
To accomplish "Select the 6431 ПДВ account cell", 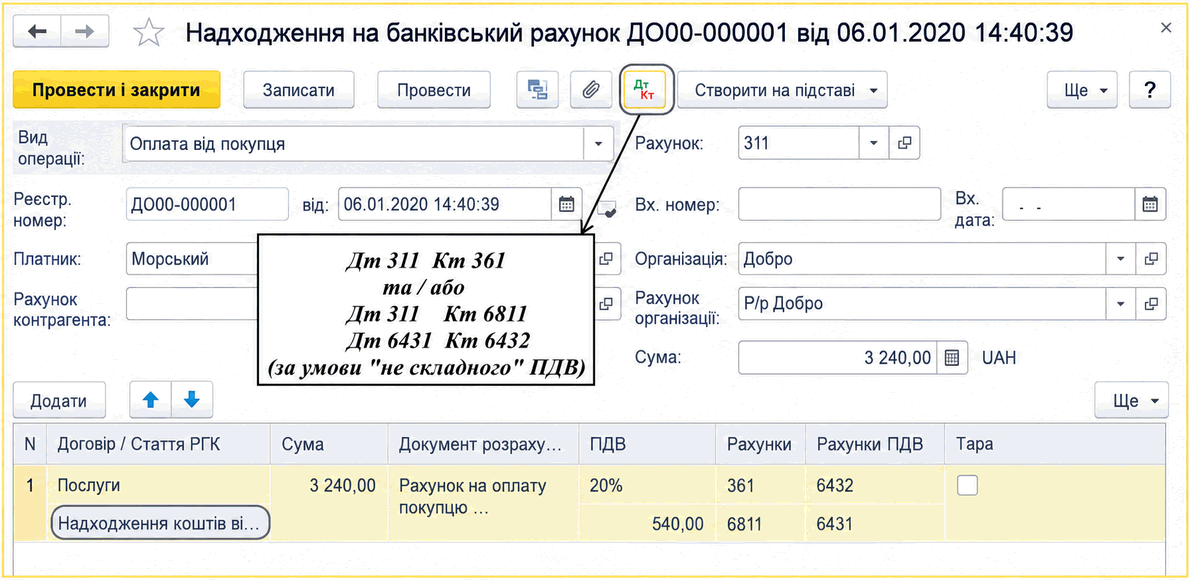I will [875, 523].
